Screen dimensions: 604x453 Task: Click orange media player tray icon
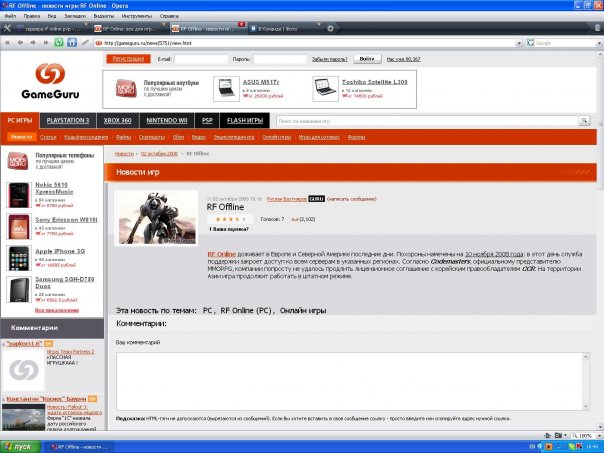[549, 447]
